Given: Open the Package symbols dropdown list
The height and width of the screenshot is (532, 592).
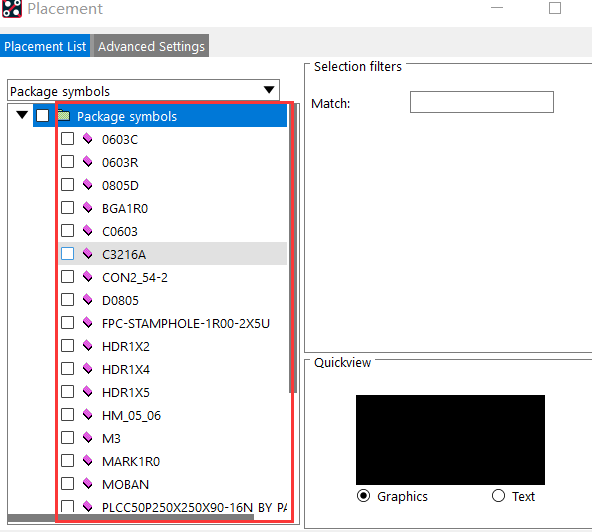Looking at the screenshot, I should (269, 90).
